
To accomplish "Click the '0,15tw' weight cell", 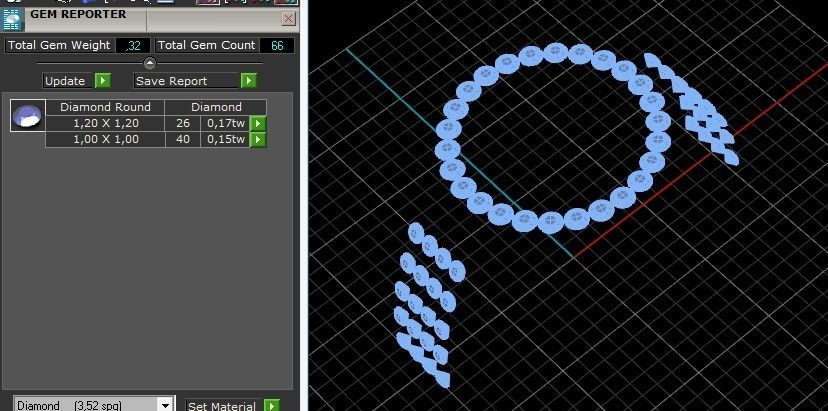I will (x=225, y=139).
